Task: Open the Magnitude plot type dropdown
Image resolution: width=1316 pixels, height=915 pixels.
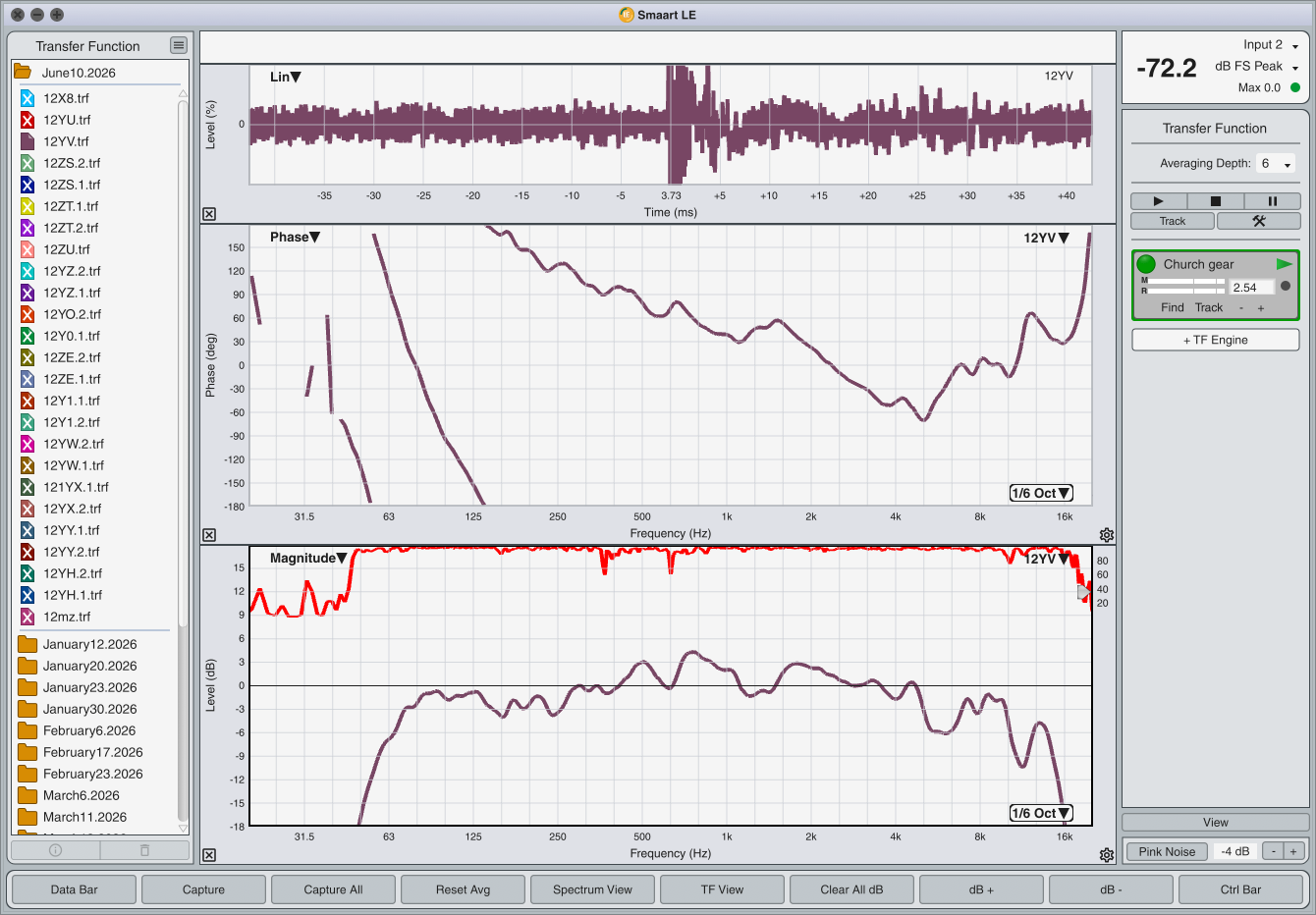Action: point(308,558)
